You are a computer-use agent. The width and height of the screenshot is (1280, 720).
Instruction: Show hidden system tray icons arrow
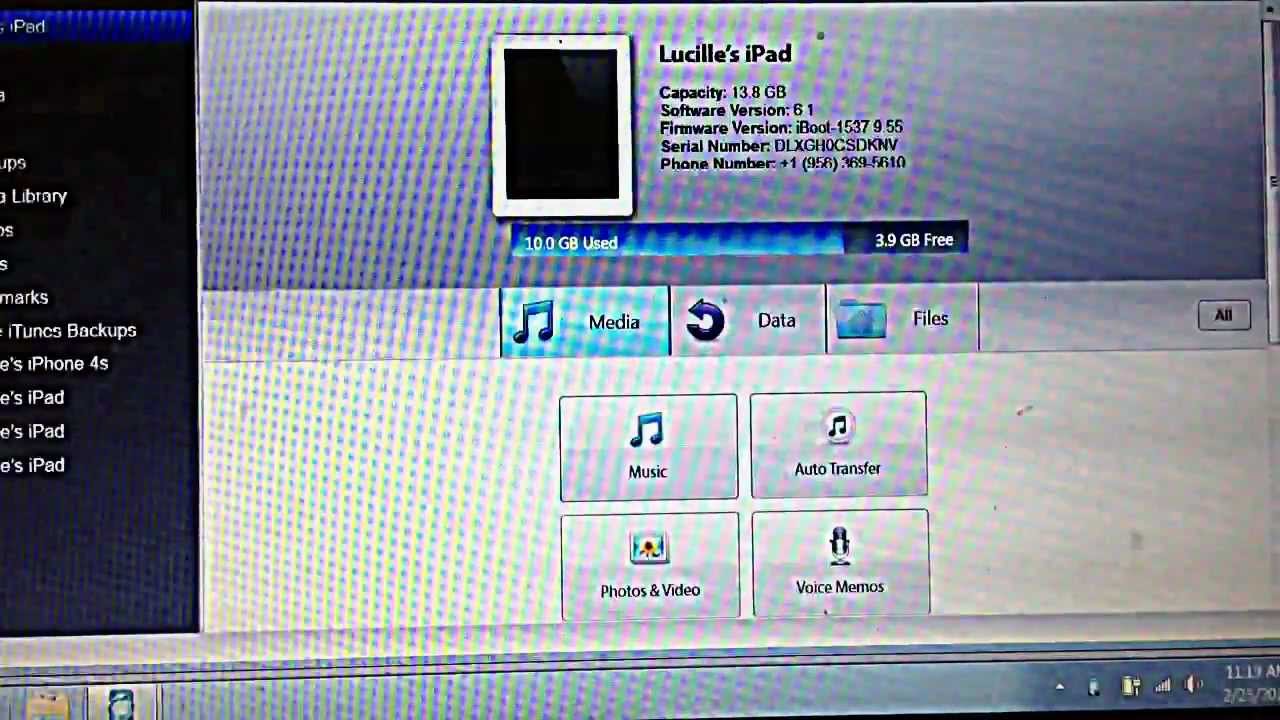1060,687
